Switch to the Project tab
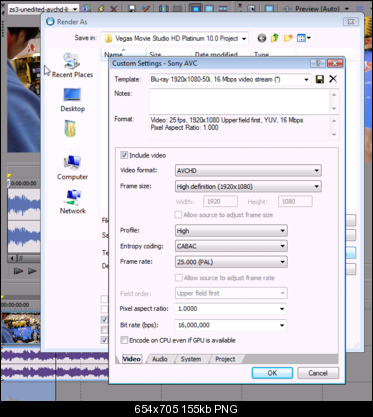The width and height of the screenshot is (373, 417). (x=225, y=359)
